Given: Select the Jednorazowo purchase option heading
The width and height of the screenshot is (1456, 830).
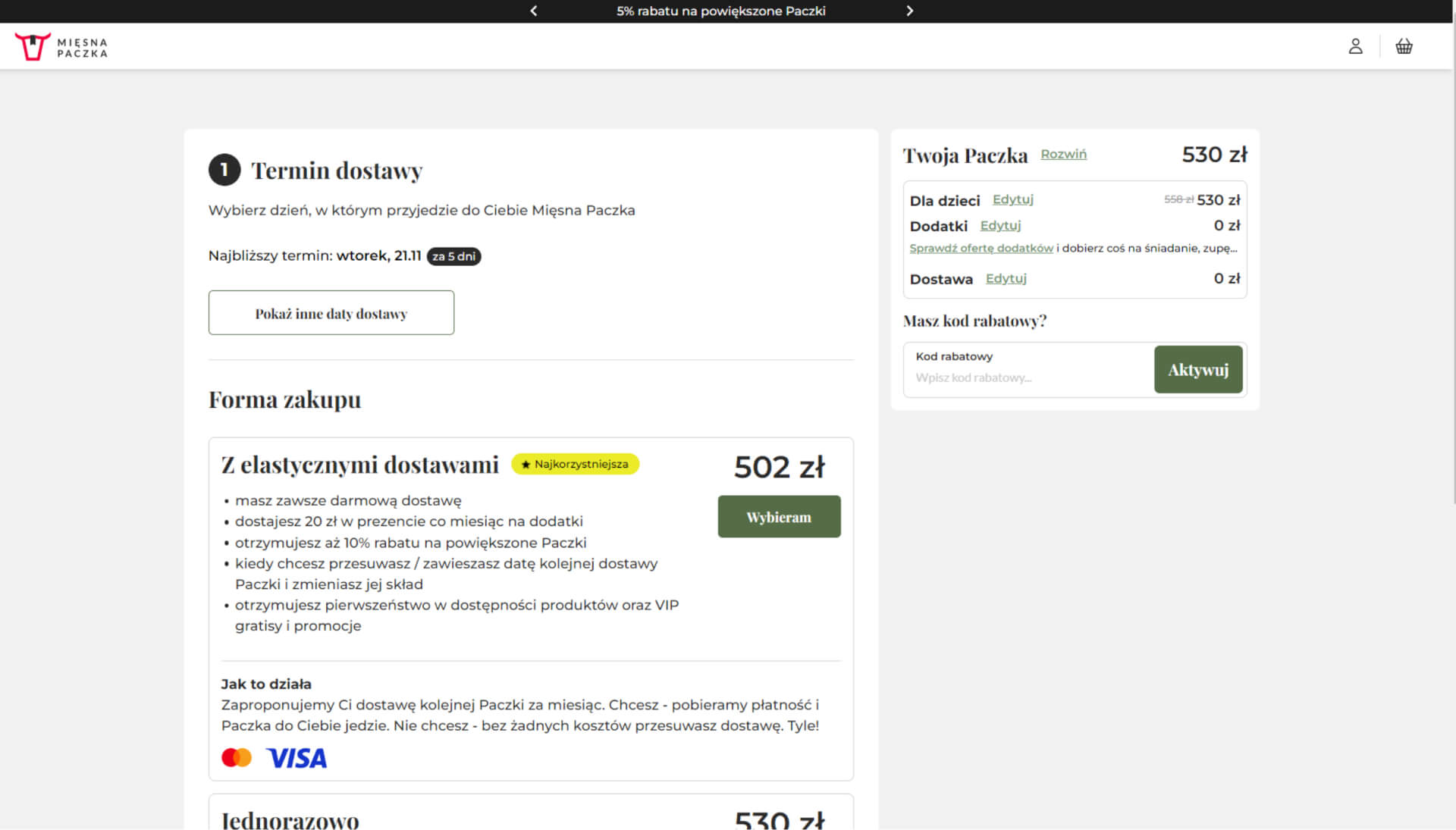Looking at the screenshot, I should (290, 819).
